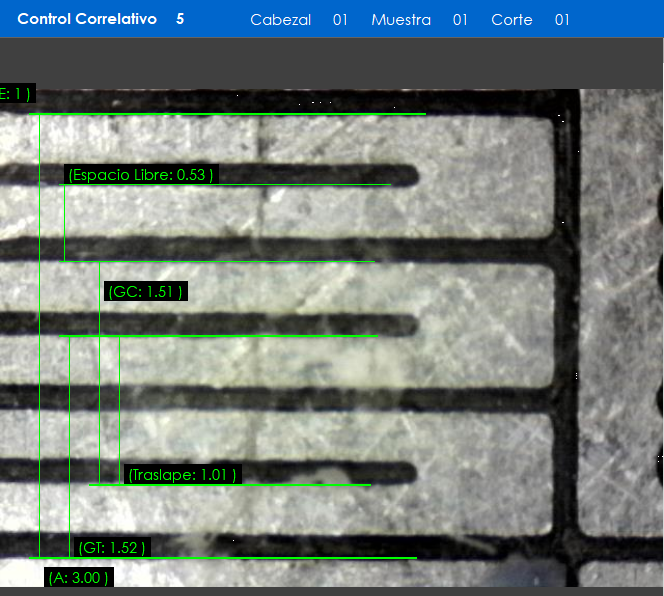The image size is (664, 596).
Task: Select the 01 value next to Muestra
Action: click(x=460, y=20)
